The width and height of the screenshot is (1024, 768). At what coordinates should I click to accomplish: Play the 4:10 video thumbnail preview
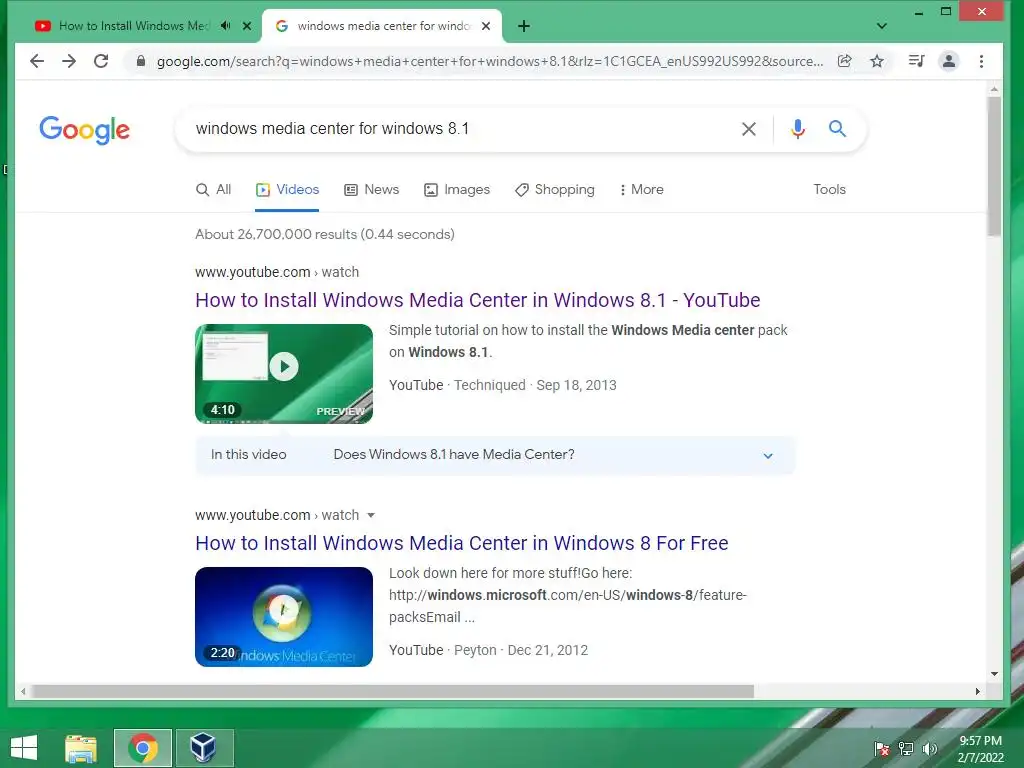point(284,374)
